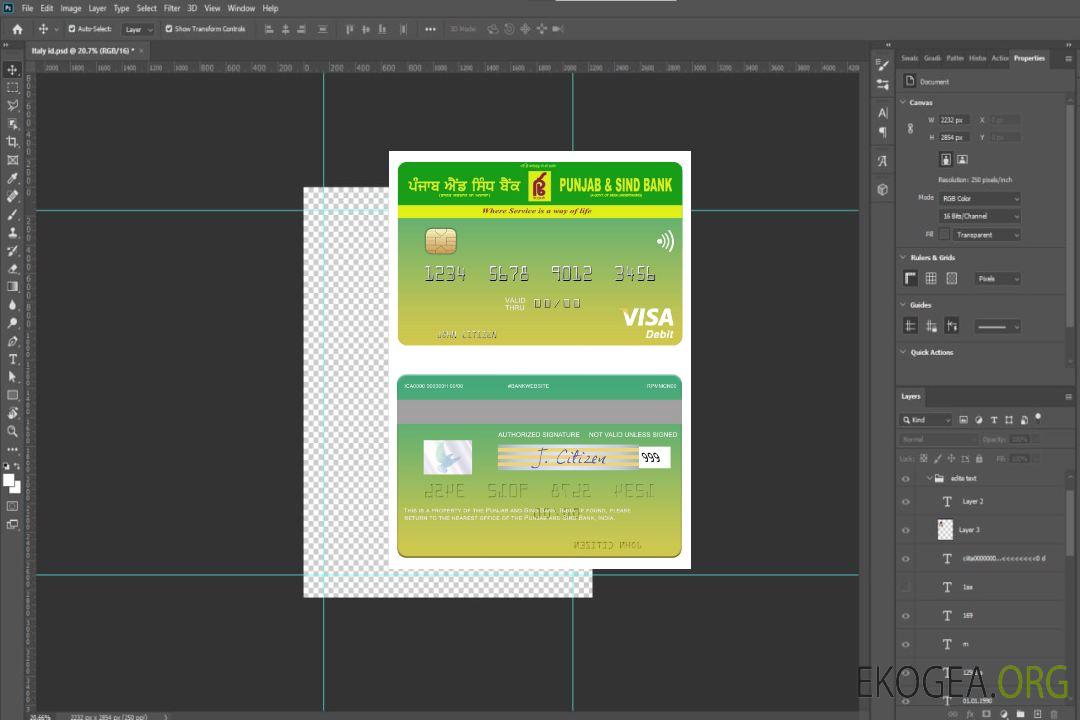Screen dimensions: 1080x720
Task: Select the Crop tool
Action: pyautogui.click(x=12, y=142)
